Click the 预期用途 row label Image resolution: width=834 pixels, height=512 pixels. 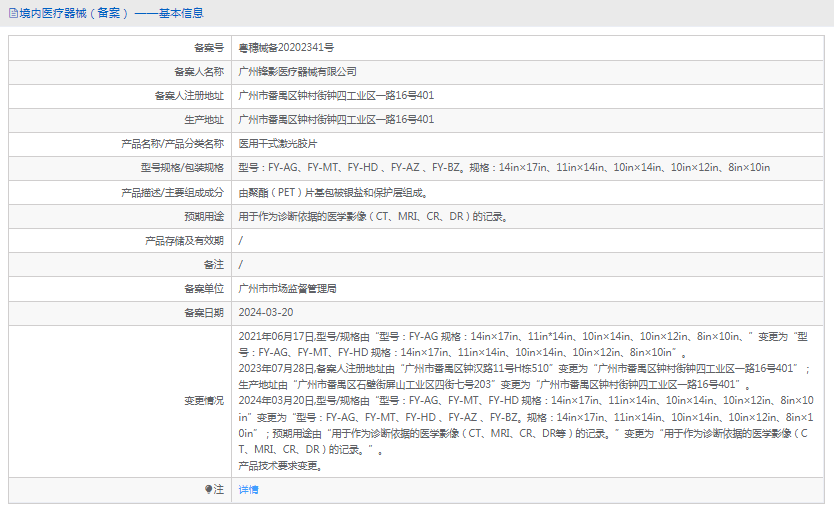[x=204, y=216]
